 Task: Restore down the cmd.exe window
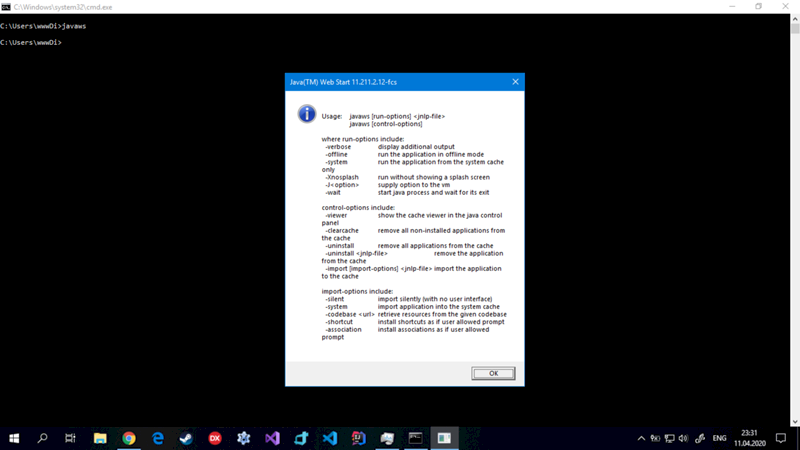click(759, 7)
